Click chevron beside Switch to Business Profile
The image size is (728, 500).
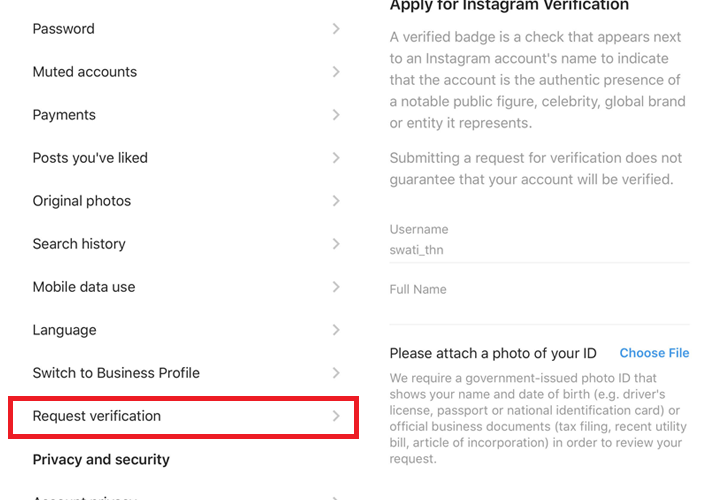tap(336, 373)
